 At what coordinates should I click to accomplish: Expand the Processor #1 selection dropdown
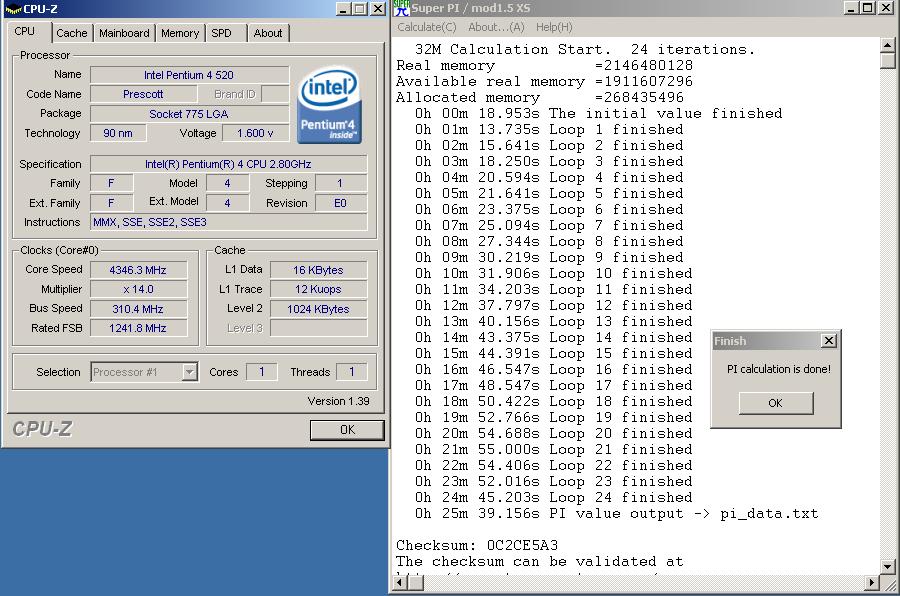[x=189, y=372]
